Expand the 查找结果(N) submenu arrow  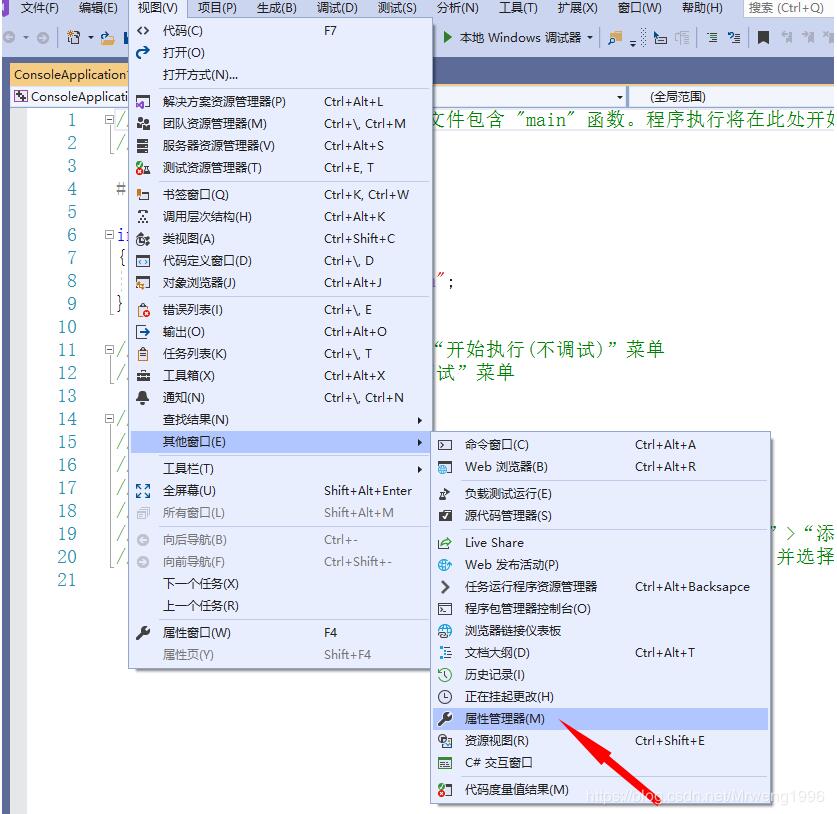click(420, 421)
